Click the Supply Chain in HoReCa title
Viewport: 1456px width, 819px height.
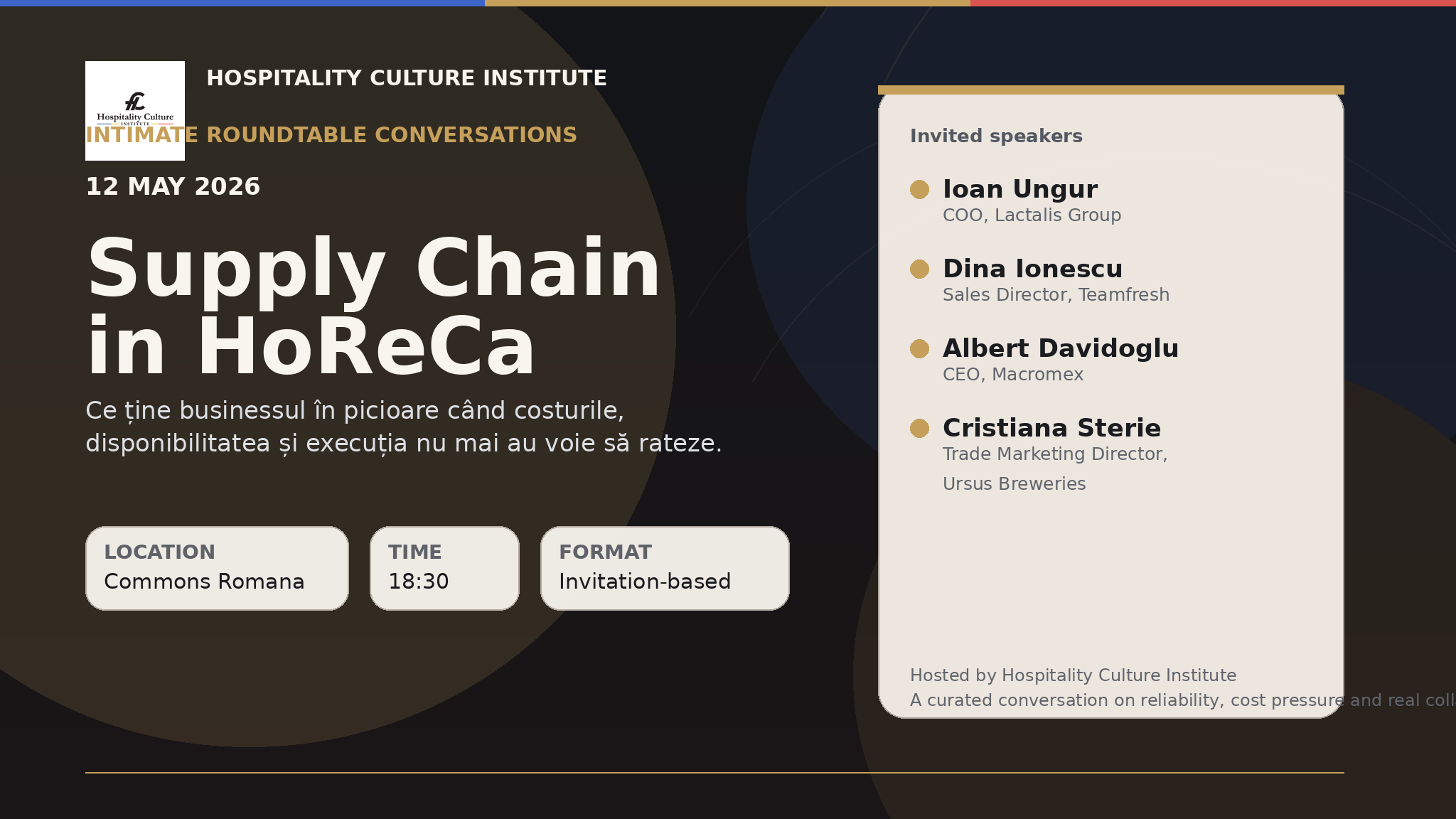(373, 307)
